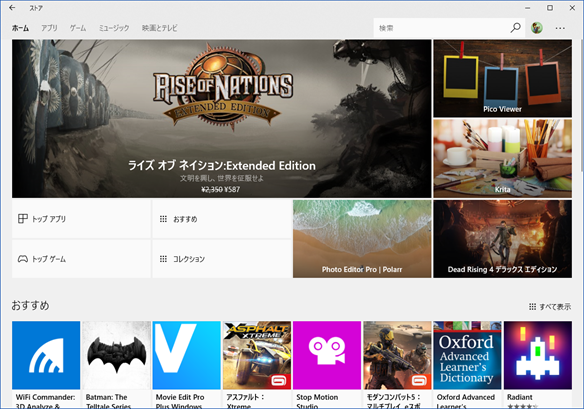Viewport: 584px width, 409px height.
Task: Click the grid icon beside すべて表示
Action: point(533,307)
